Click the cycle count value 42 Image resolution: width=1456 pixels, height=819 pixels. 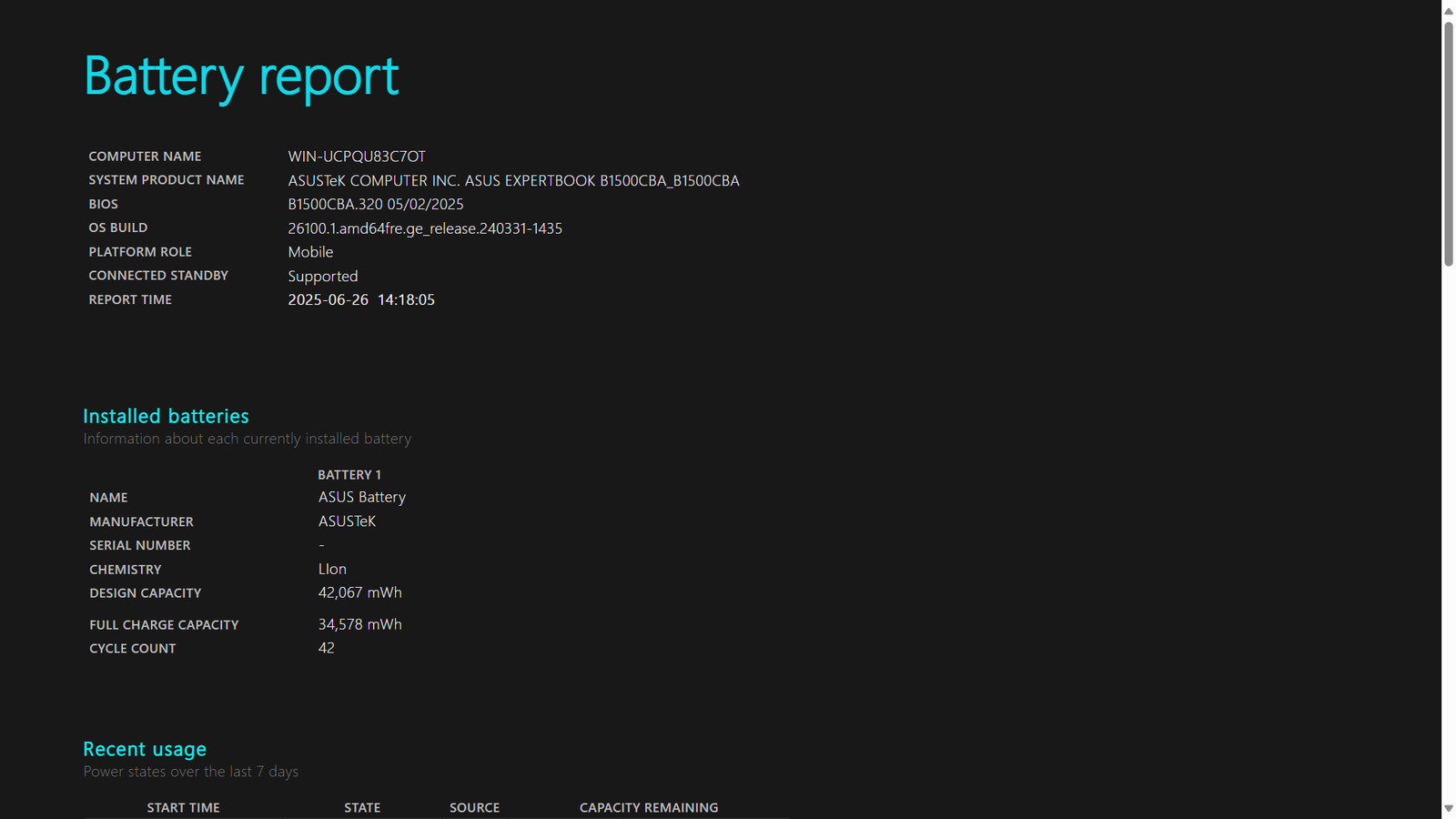point(326,648)
